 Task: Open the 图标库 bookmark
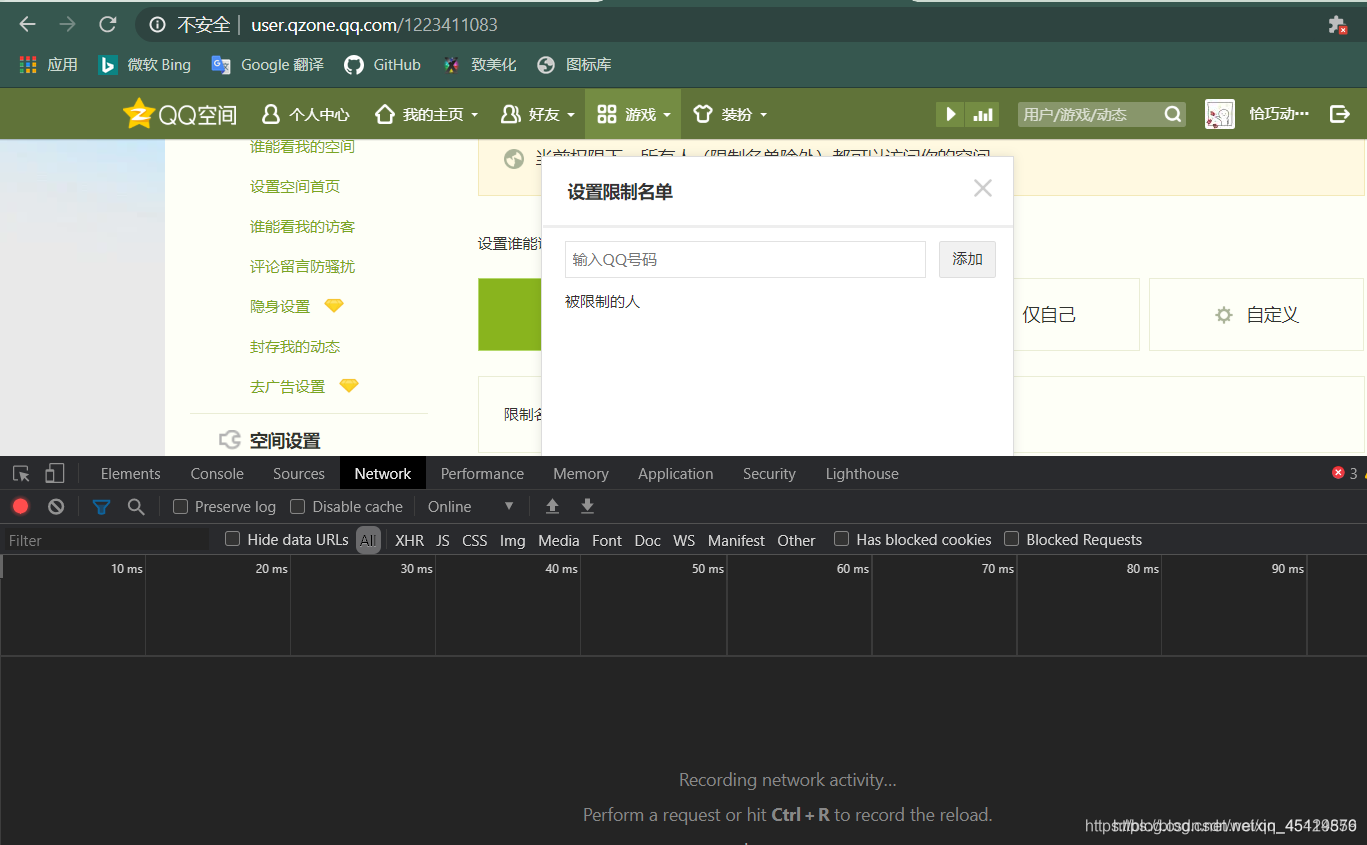pyautogui.click(x=574, y=64)
